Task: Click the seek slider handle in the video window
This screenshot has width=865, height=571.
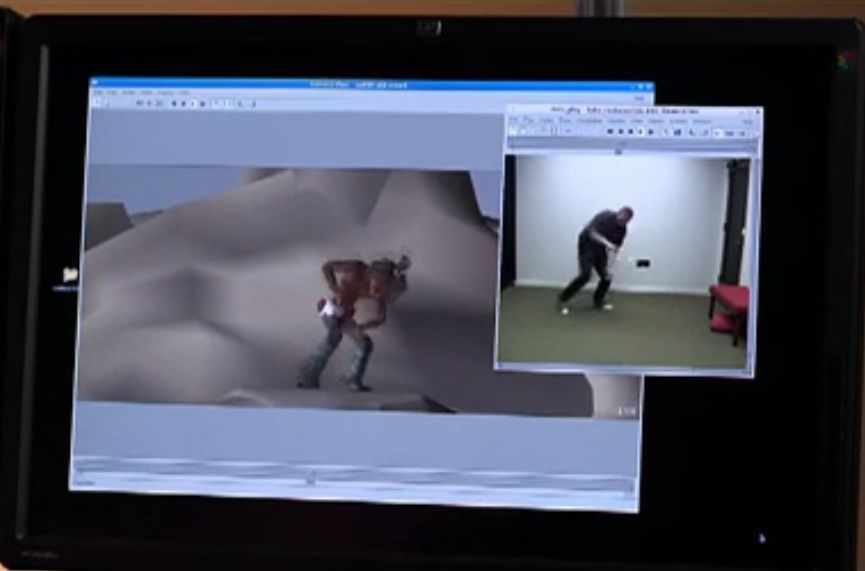Action: pyautogui.click(x=618, y=150)
